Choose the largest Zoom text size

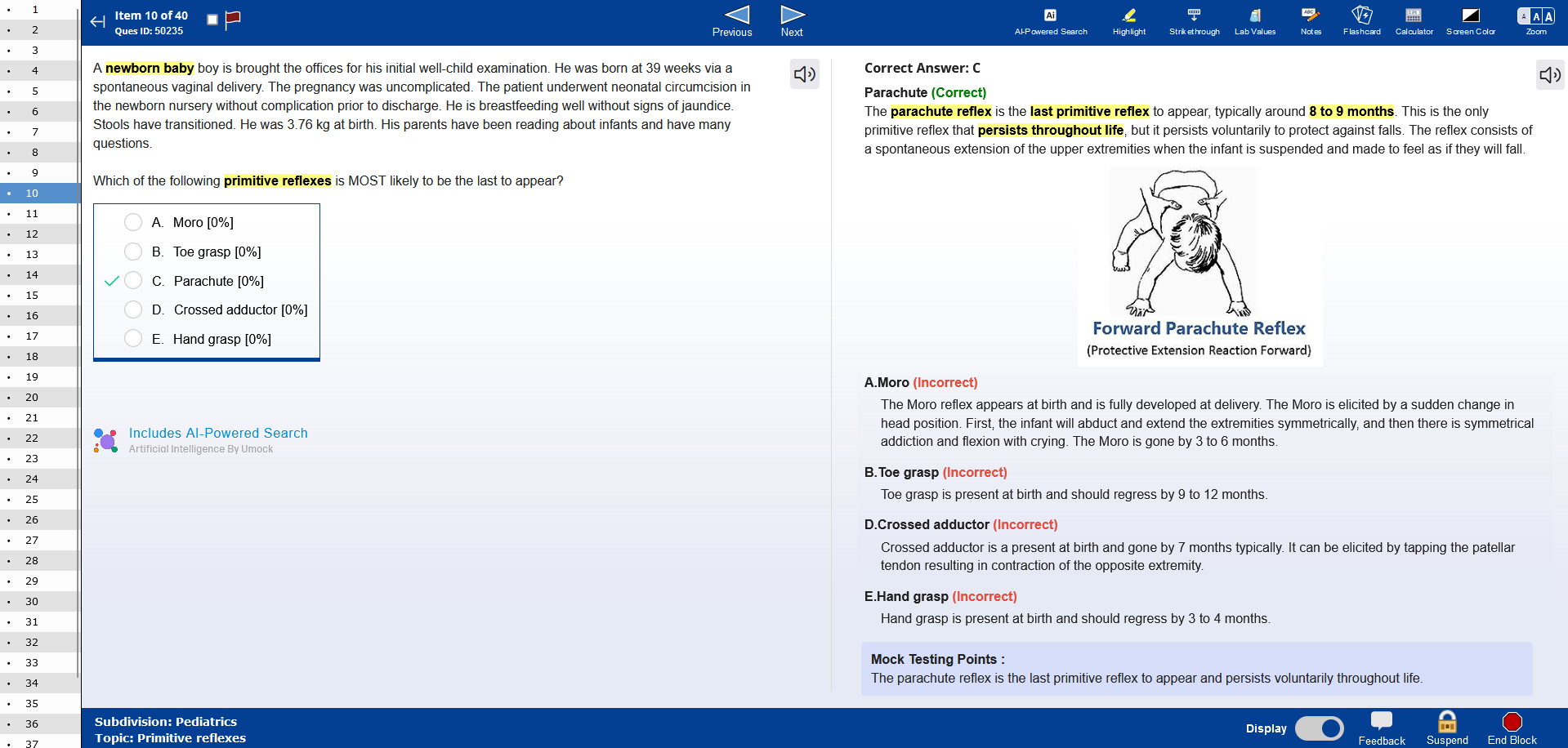(1549, 16)
